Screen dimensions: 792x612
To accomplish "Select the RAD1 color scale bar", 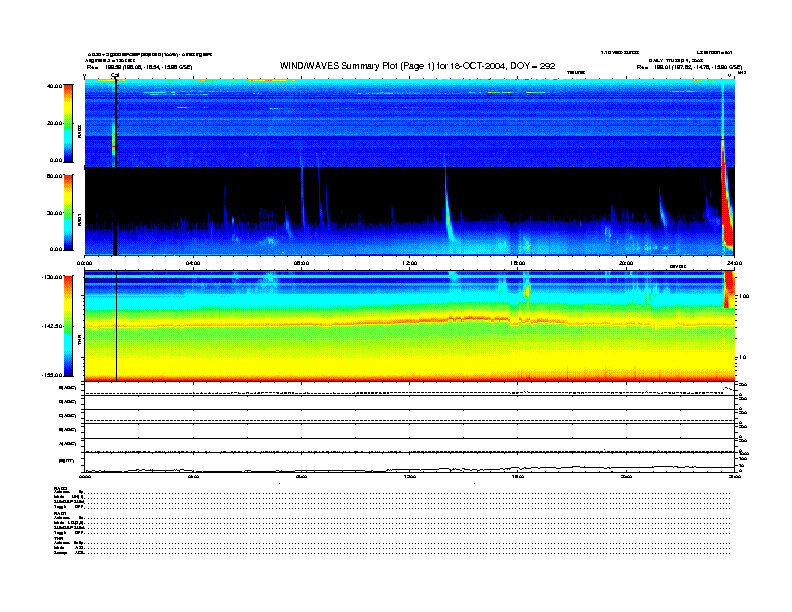I will coord(69,212).
